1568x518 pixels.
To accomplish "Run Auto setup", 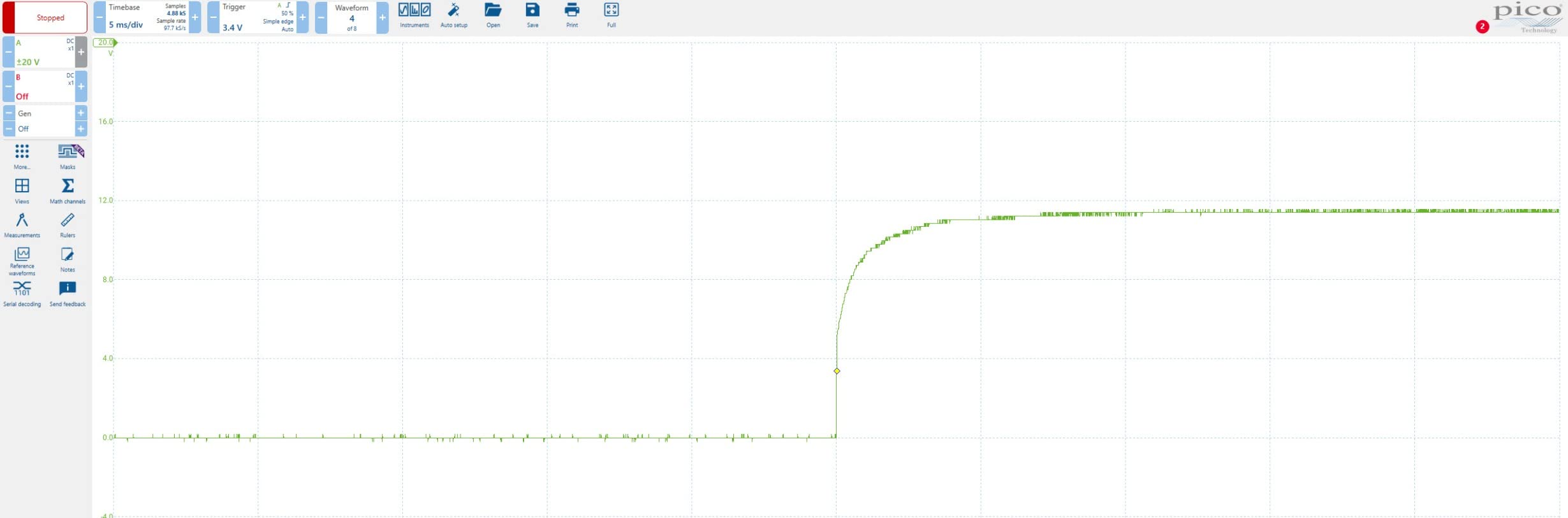I will [454, 16].
